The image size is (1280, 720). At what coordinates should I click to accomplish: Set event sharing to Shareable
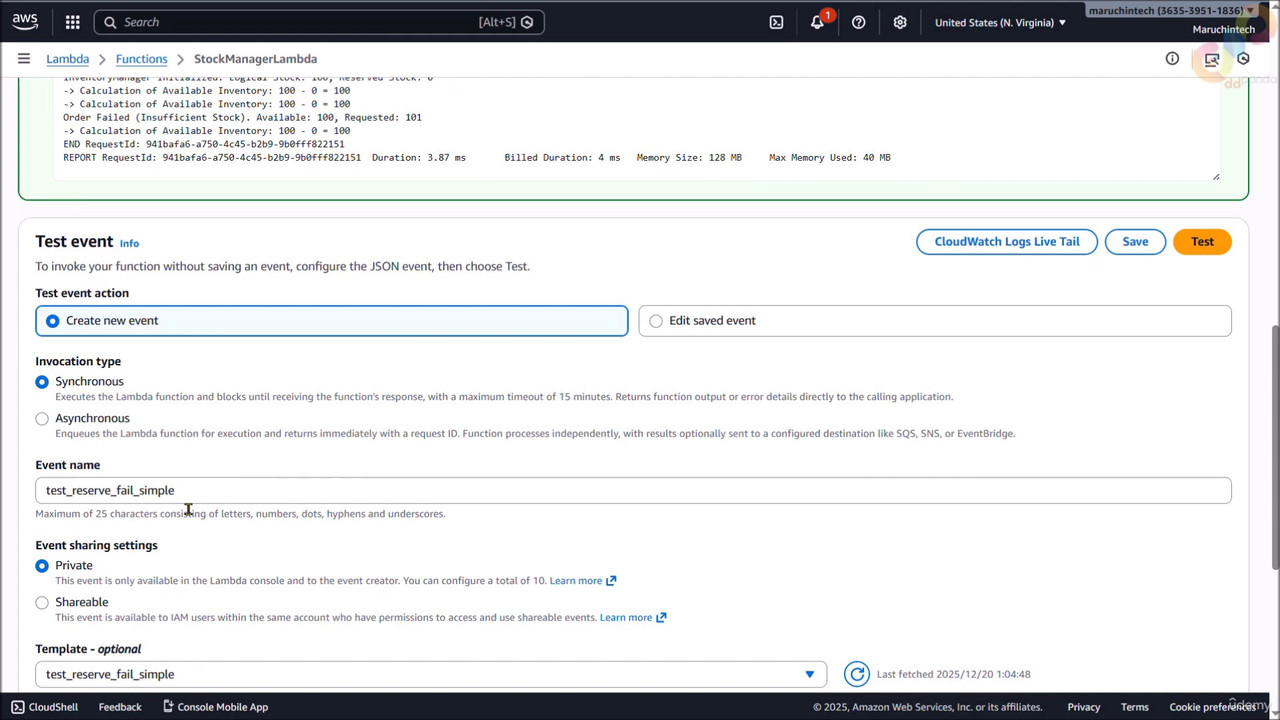[x=42, y=603]
